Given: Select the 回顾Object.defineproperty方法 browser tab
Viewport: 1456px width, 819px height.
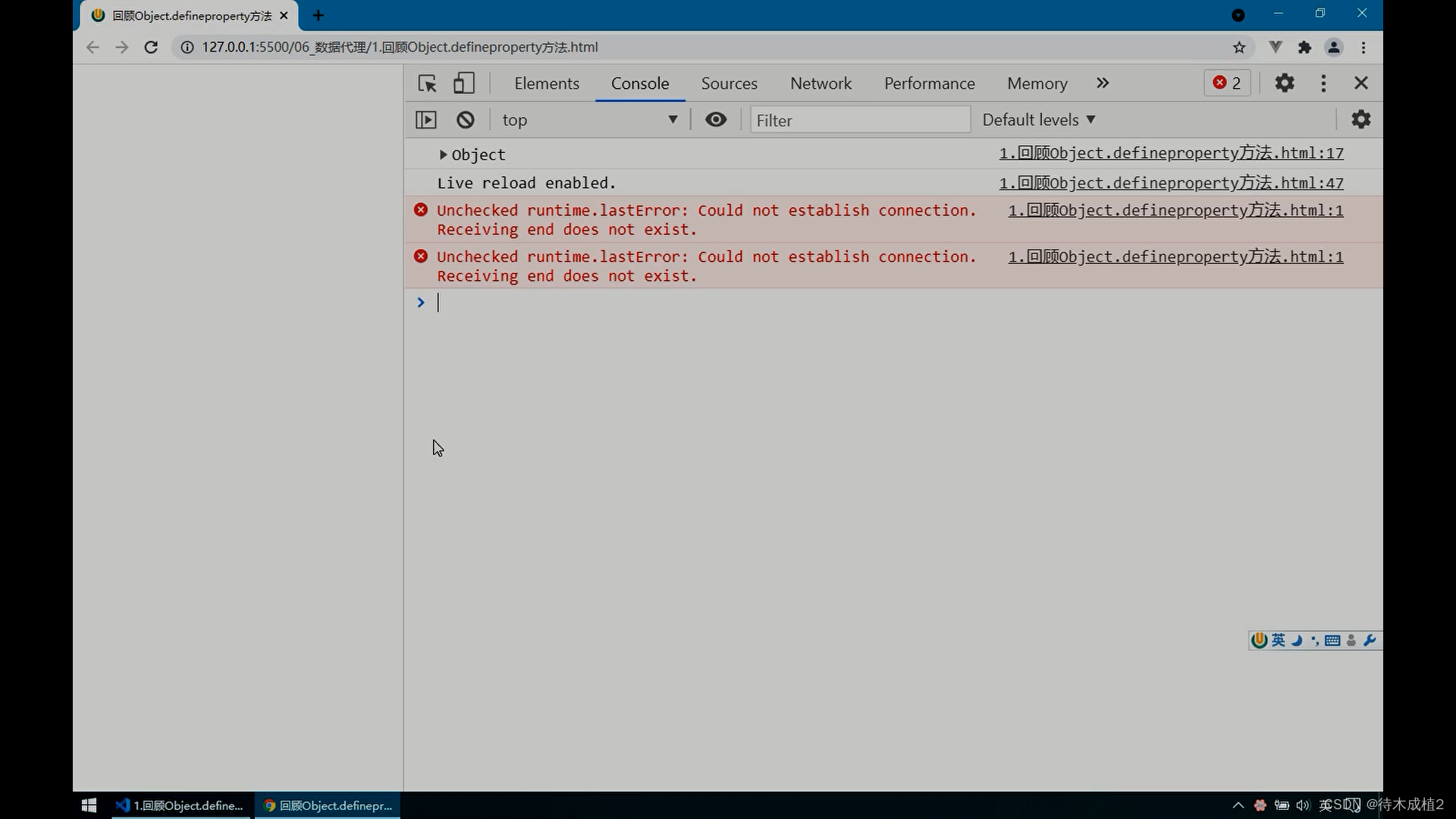Looking at the screenshot, I should pyautogui.click(x=190, y=15).
